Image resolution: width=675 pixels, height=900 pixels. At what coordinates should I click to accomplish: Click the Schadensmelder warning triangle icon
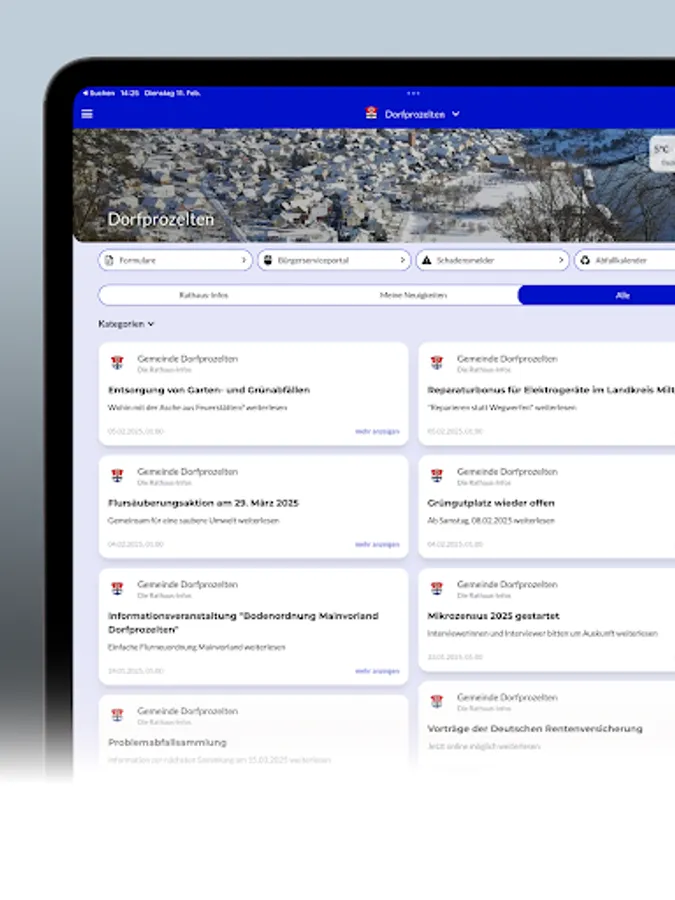426,260
